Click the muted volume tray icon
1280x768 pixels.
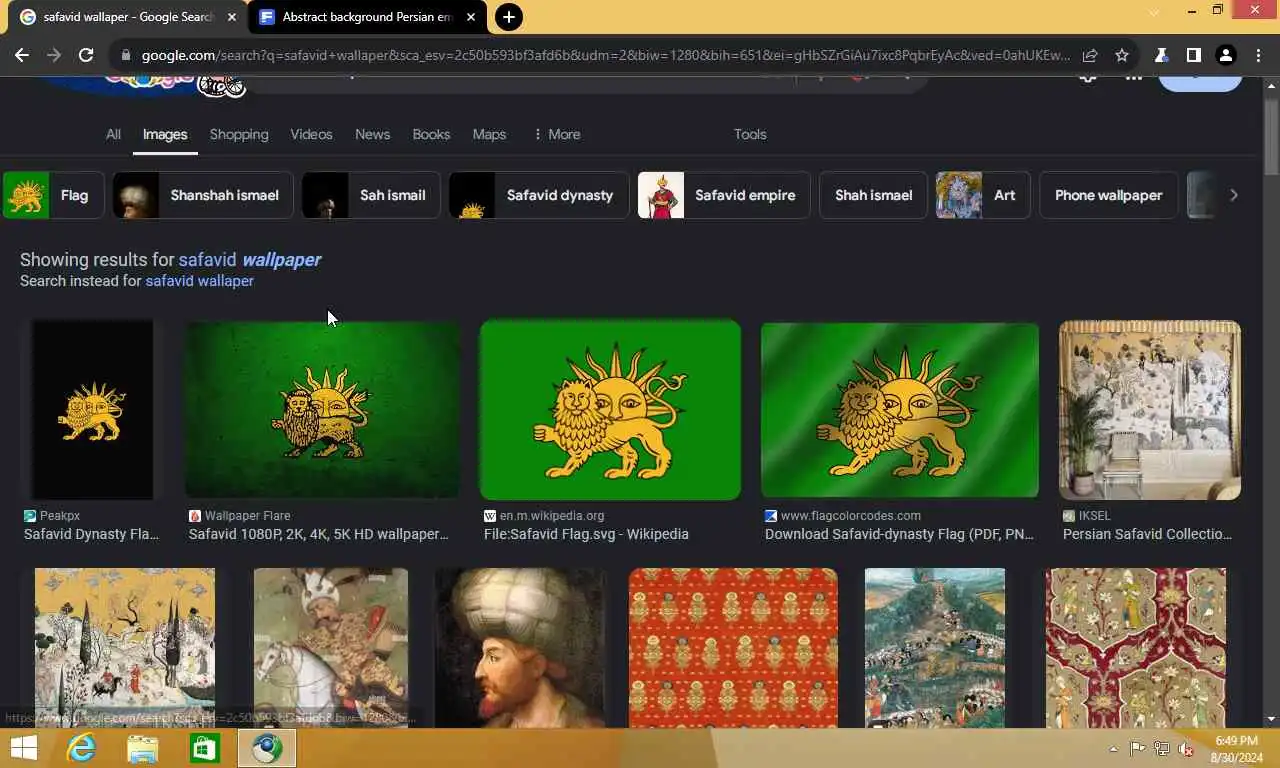pos(1186,749)
